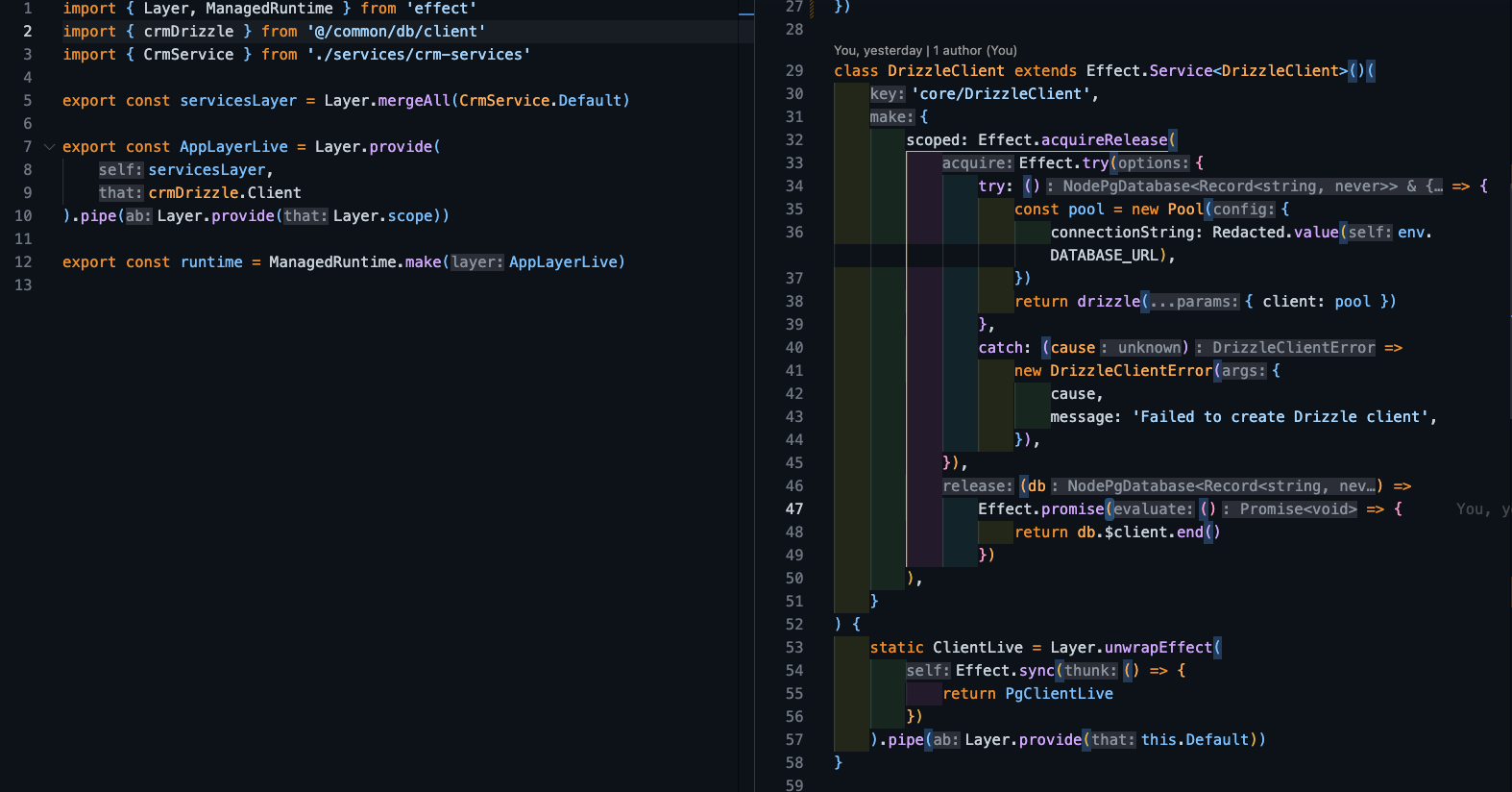
Task: Click the modified-line marker beside line 27
Action: [x=813, y=9]
